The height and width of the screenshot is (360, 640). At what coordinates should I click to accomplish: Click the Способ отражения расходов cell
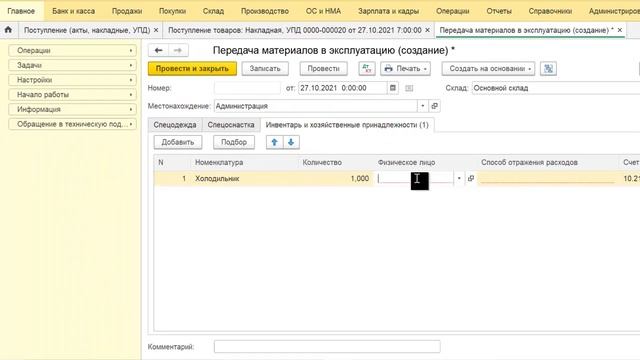pyautogui.click(x=547, y=178)
